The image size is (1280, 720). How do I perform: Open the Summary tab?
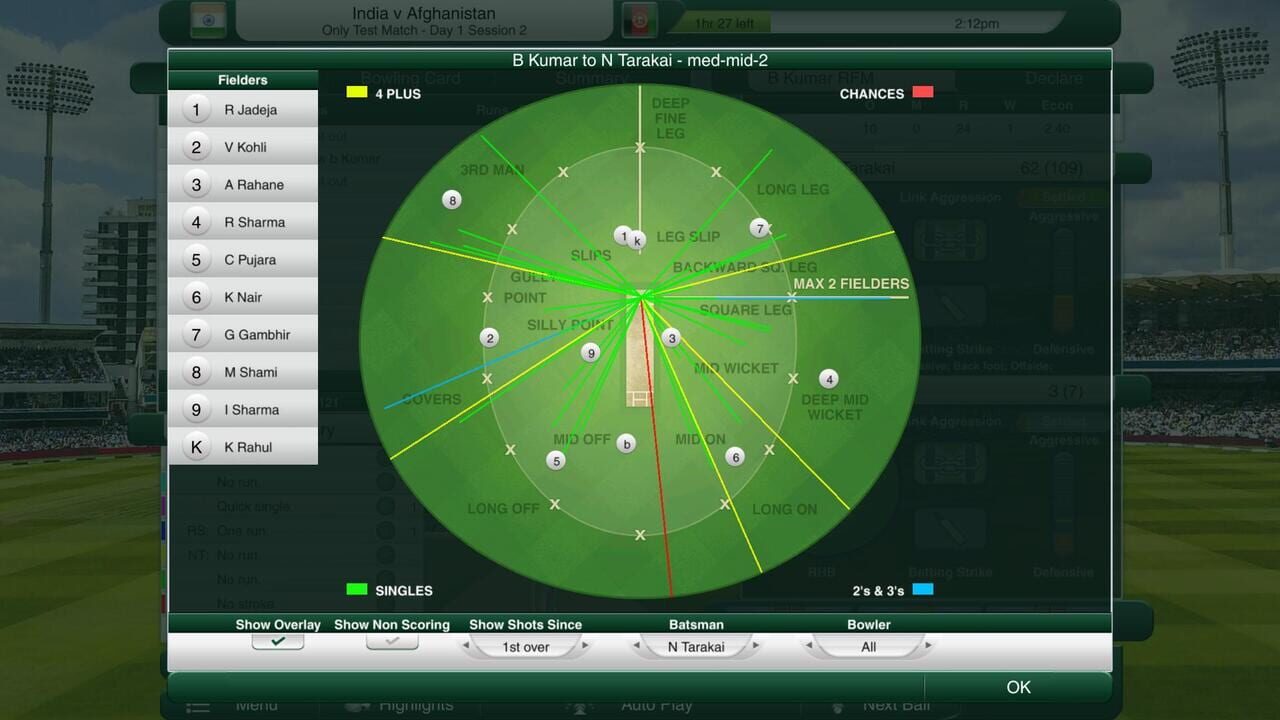click(591, 78)
